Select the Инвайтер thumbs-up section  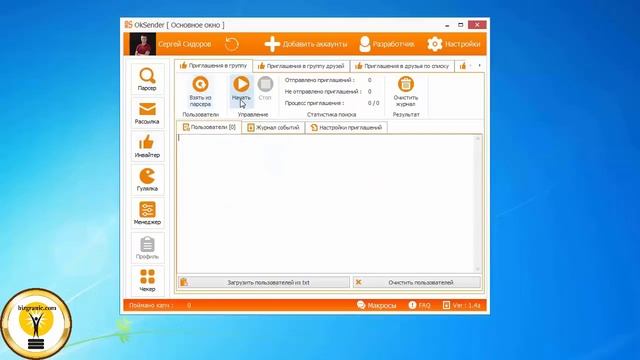click(147, 147)
